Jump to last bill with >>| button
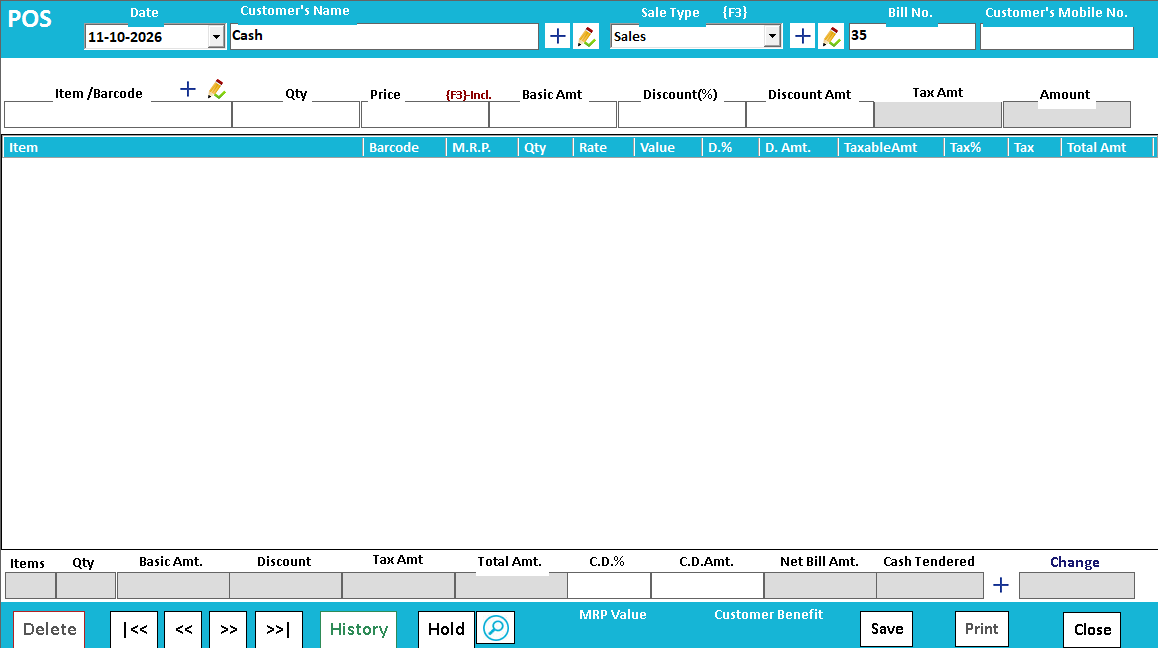Image resolution: width=1158 pixels, height=648 pixels. click(278, 630)
